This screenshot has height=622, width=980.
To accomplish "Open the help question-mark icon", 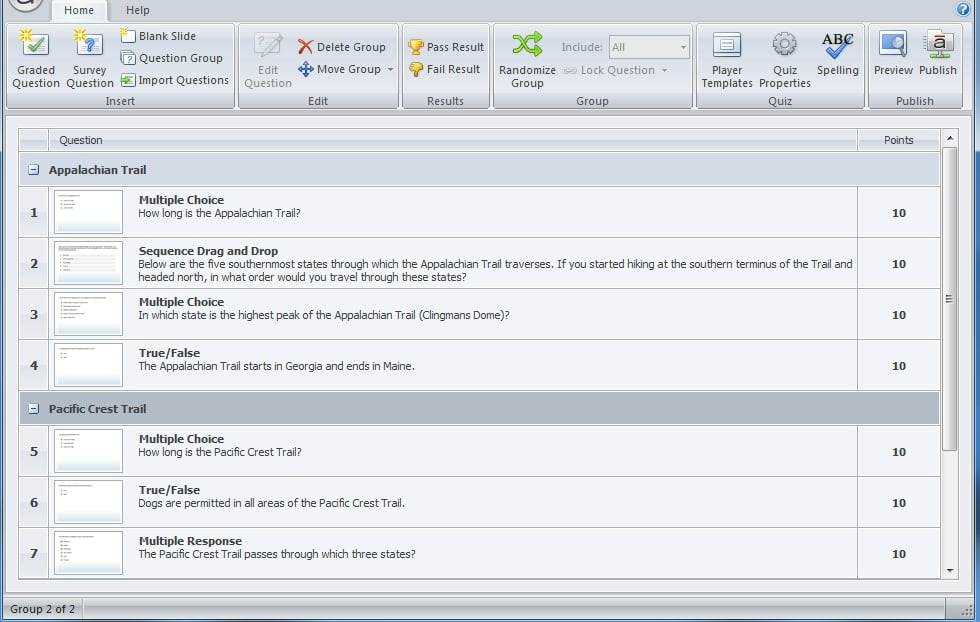I will point(963,9).
